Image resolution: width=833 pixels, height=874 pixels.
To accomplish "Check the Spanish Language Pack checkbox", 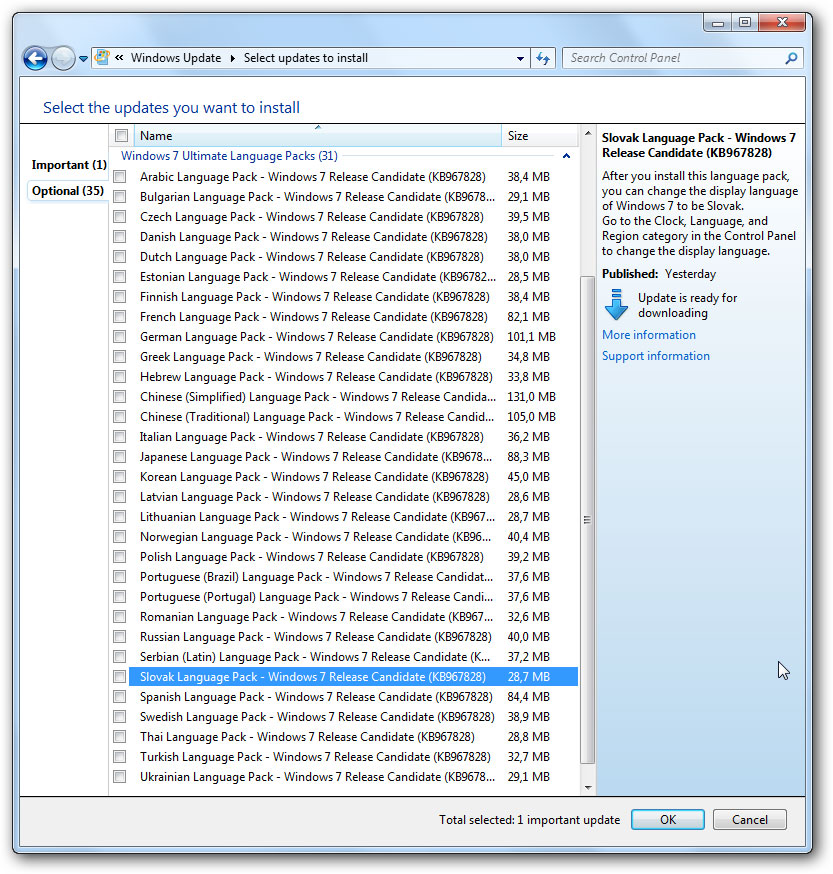I will [119, 697].
